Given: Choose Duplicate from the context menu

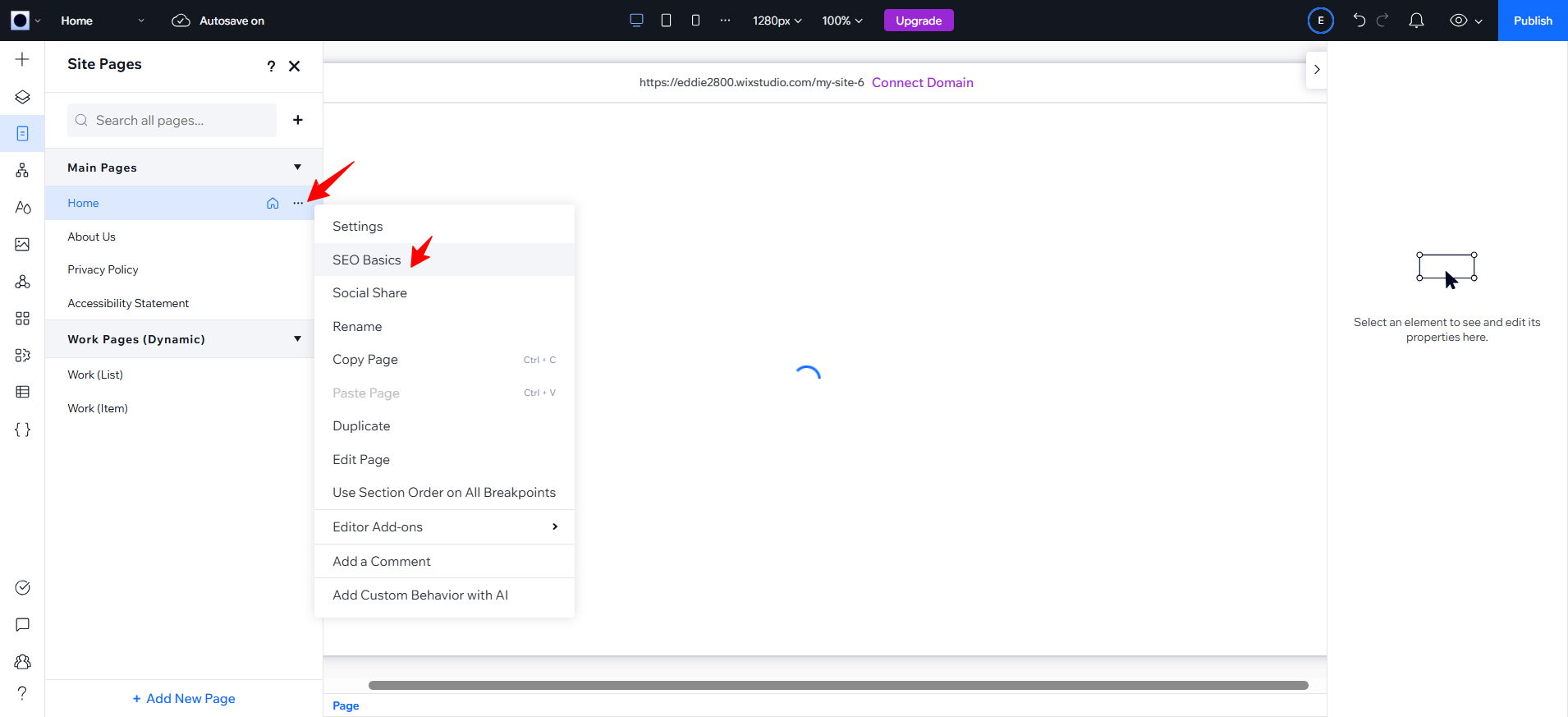Looking at the screenshot, I should point(444,425).
